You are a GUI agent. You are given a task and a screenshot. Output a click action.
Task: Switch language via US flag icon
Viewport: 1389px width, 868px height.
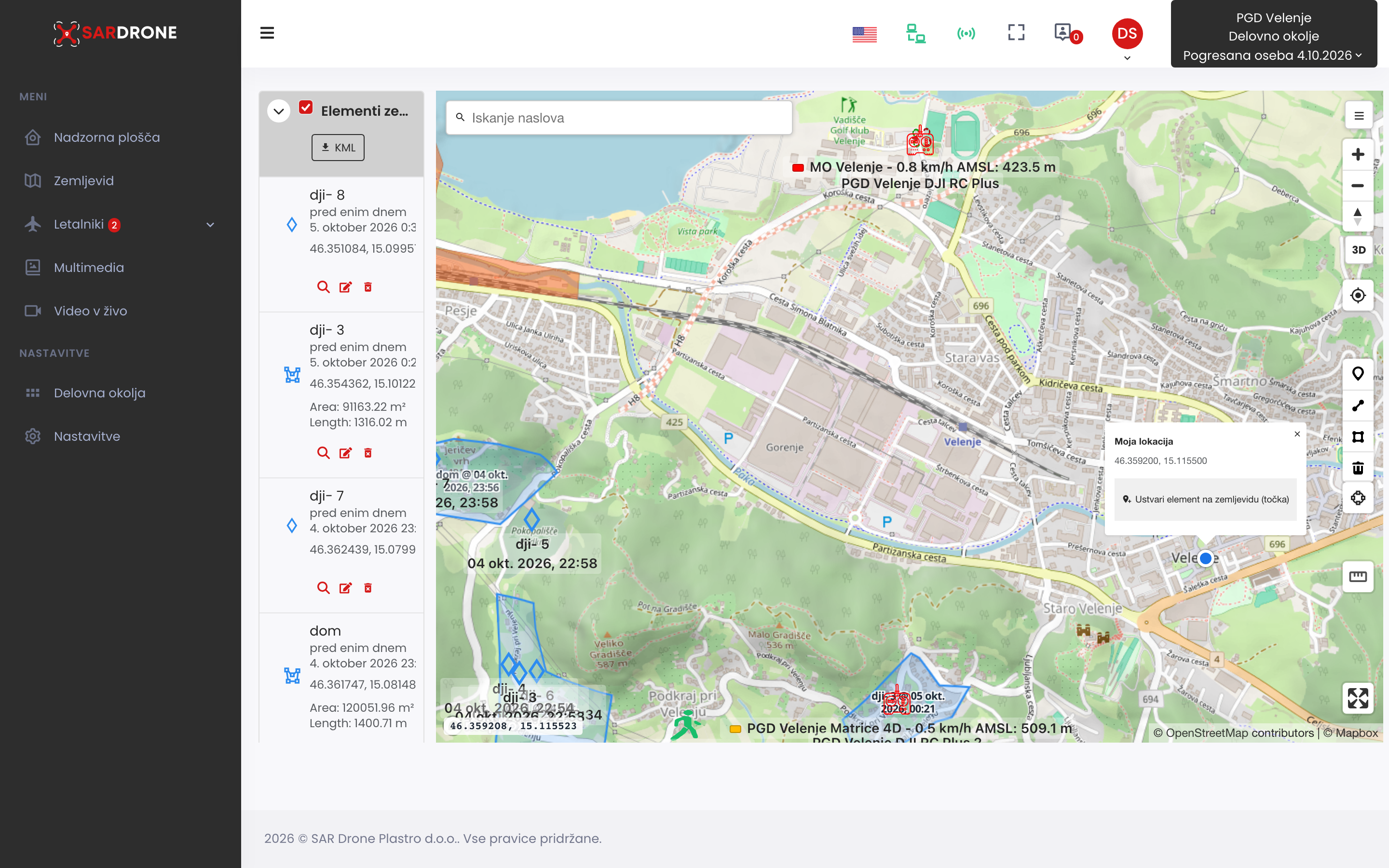click(864, 34)
